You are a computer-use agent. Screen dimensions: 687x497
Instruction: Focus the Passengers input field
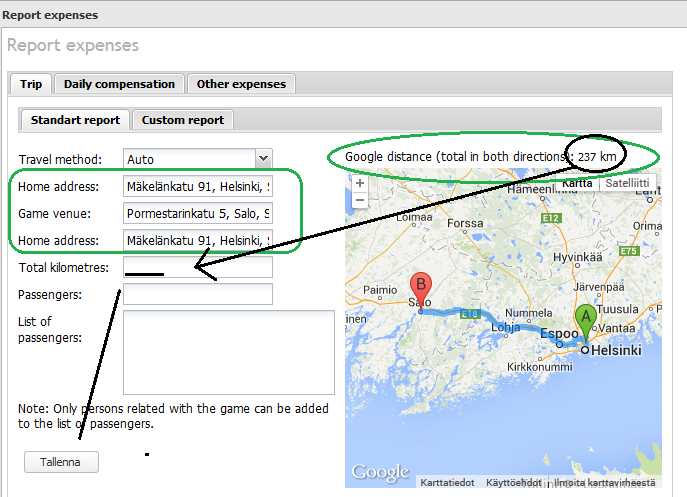198,294
